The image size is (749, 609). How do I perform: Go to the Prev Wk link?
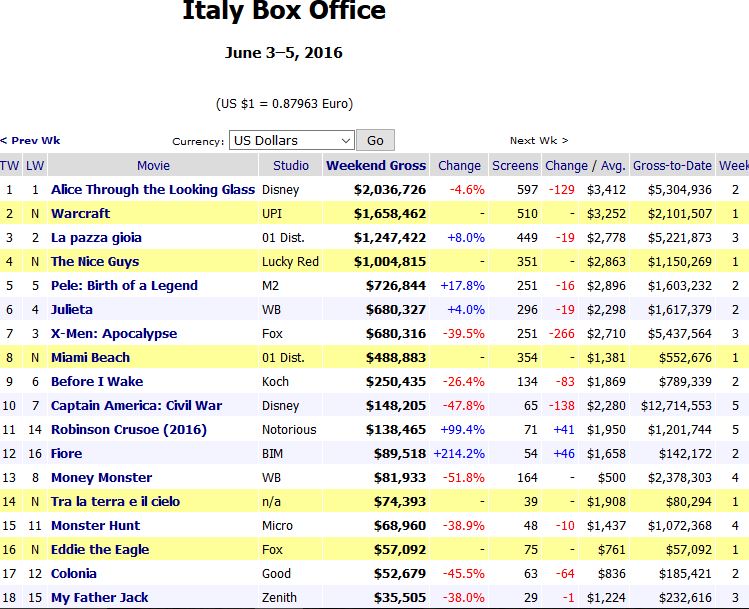click(x=30, y=140)
